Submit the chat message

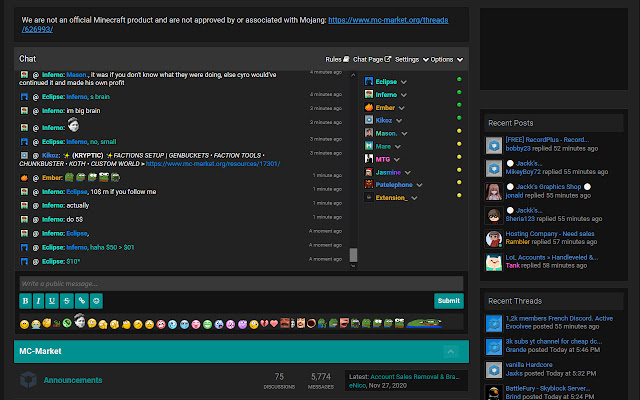click(449, 301)
